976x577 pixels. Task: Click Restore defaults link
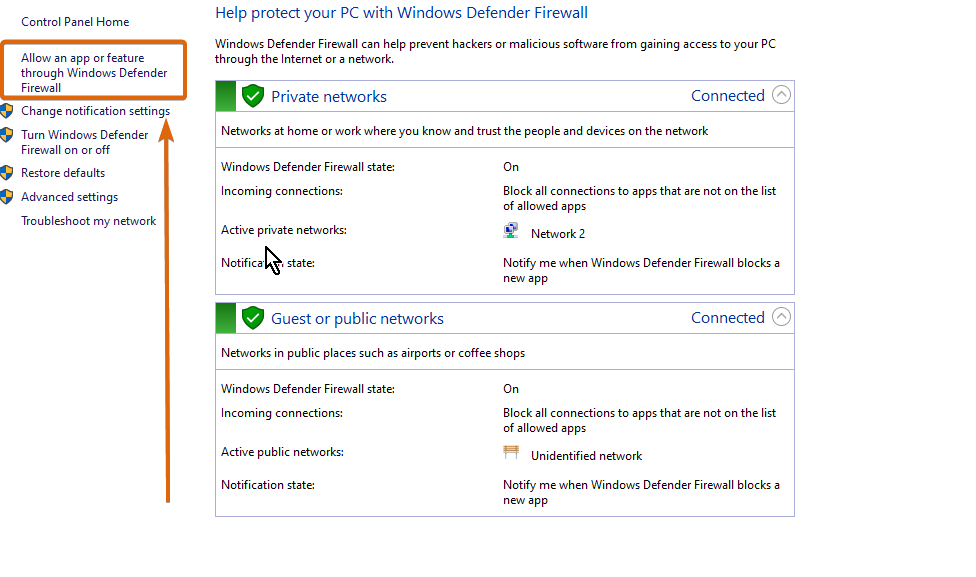[63, 173]
